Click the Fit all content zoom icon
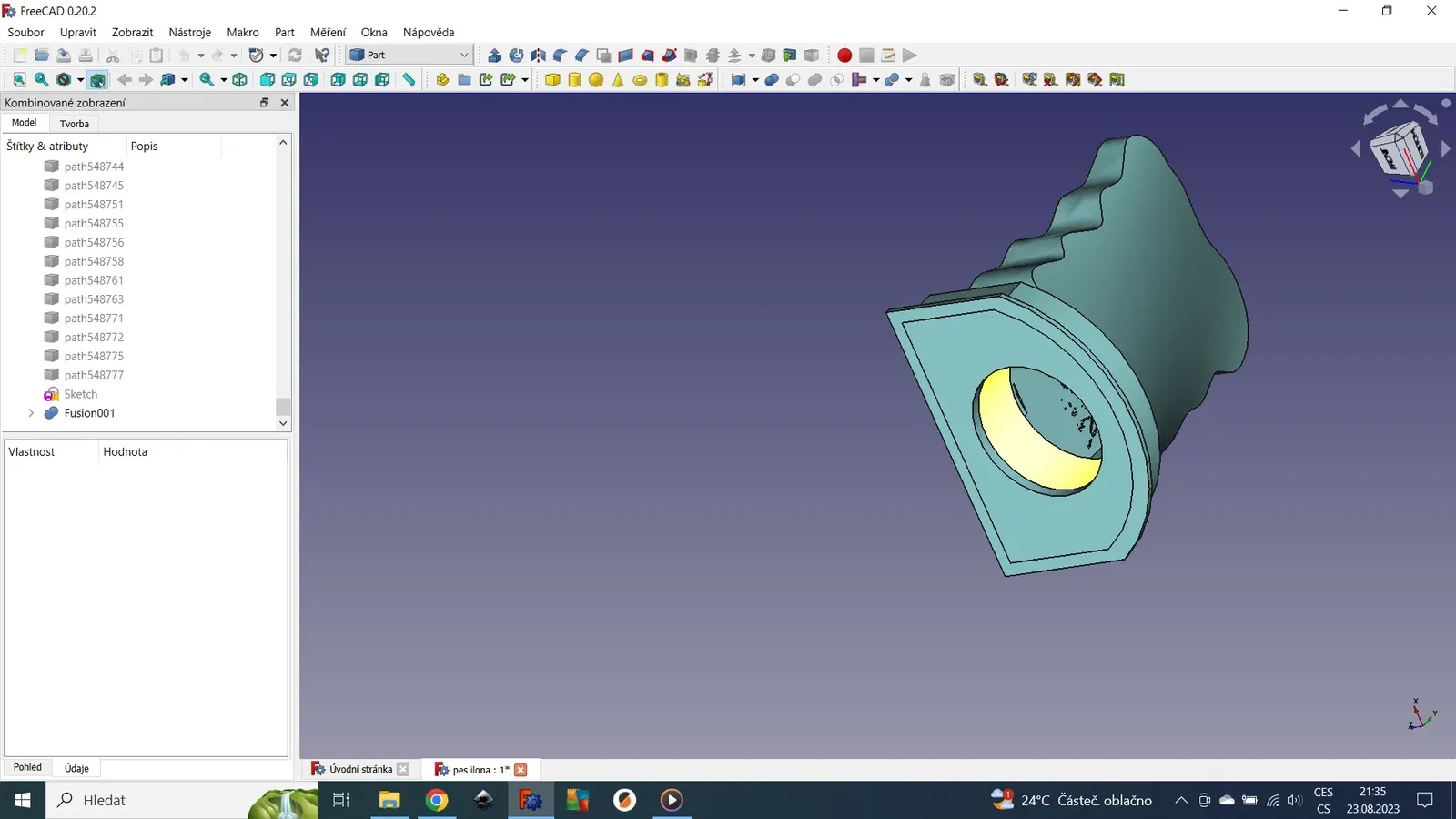Viewport: 1456px width, 819px height. click(x=20, y=80)
